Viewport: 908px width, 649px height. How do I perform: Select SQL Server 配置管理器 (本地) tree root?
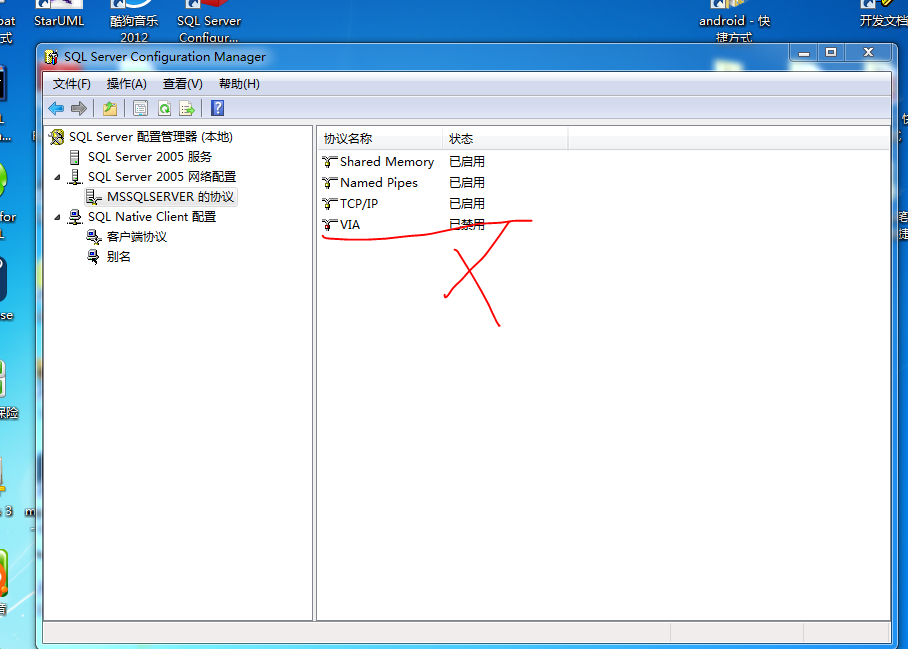tap(151, 137)
